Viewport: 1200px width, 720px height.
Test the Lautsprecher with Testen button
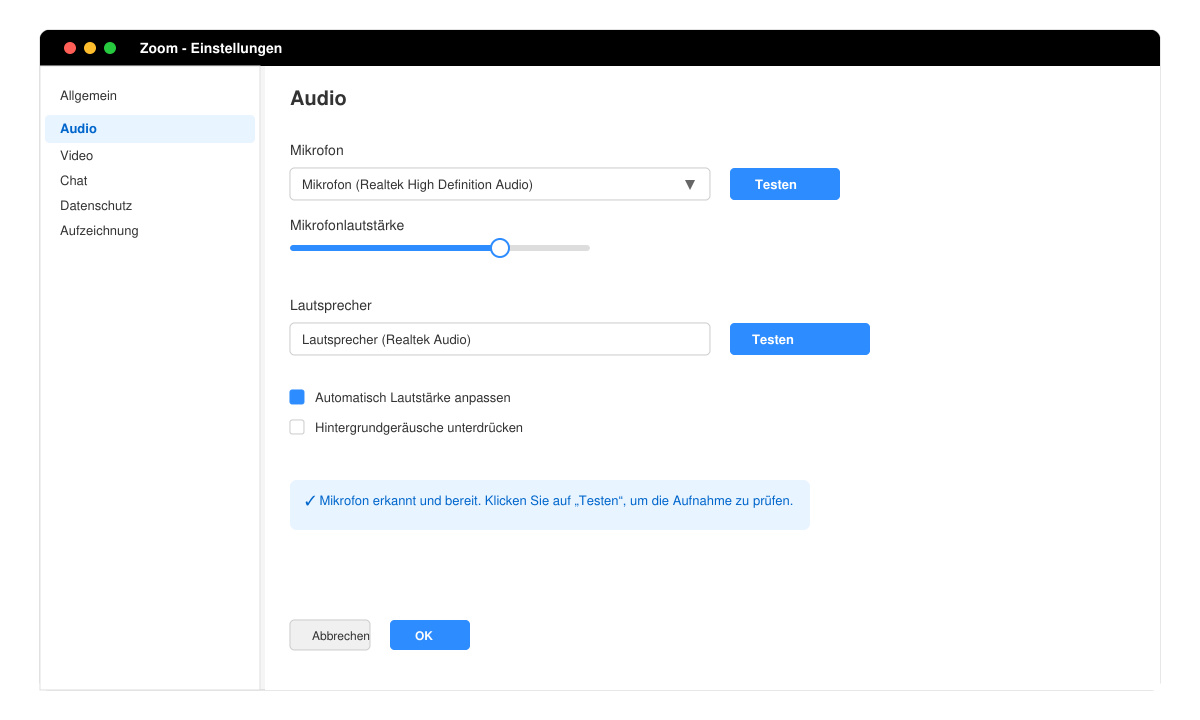pyautogui.click(x=800, y=339)
